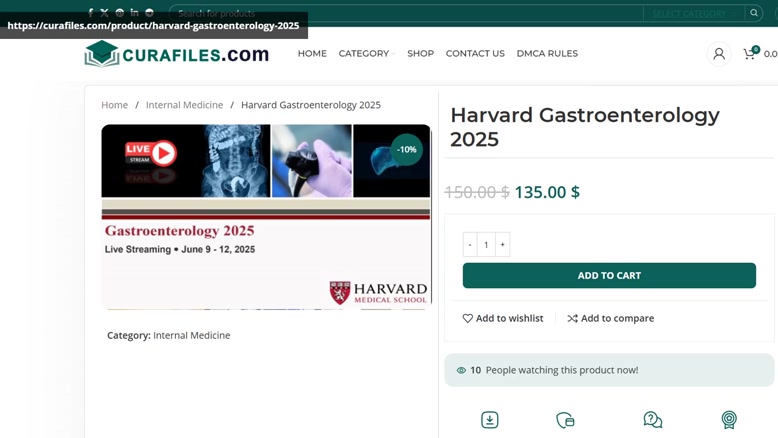This screenshot has height=438, width=778.
Task: Click the compare shuffle icon
Action: tap(572, 318)
